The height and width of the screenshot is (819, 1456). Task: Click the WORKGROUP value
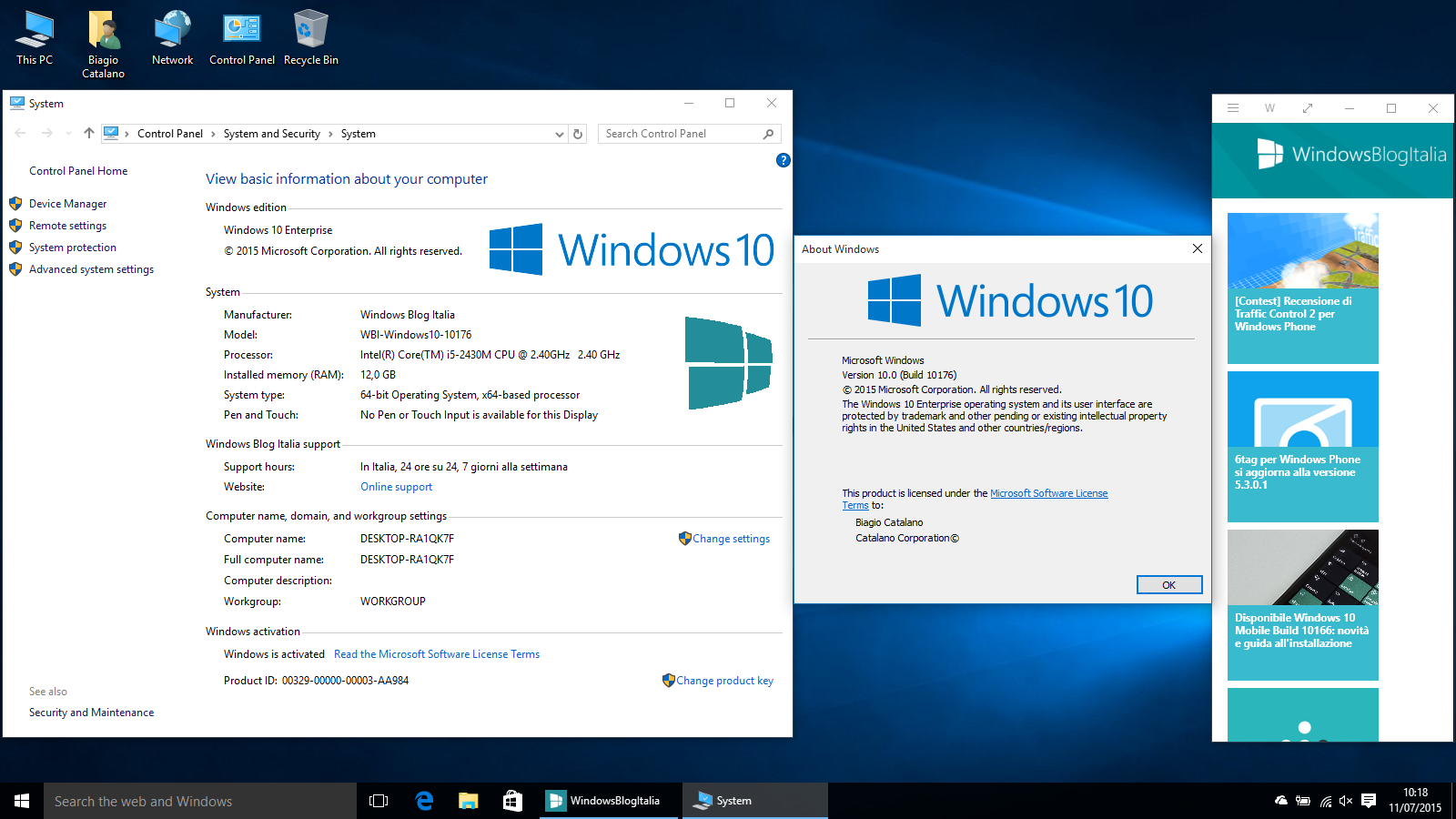393,602
